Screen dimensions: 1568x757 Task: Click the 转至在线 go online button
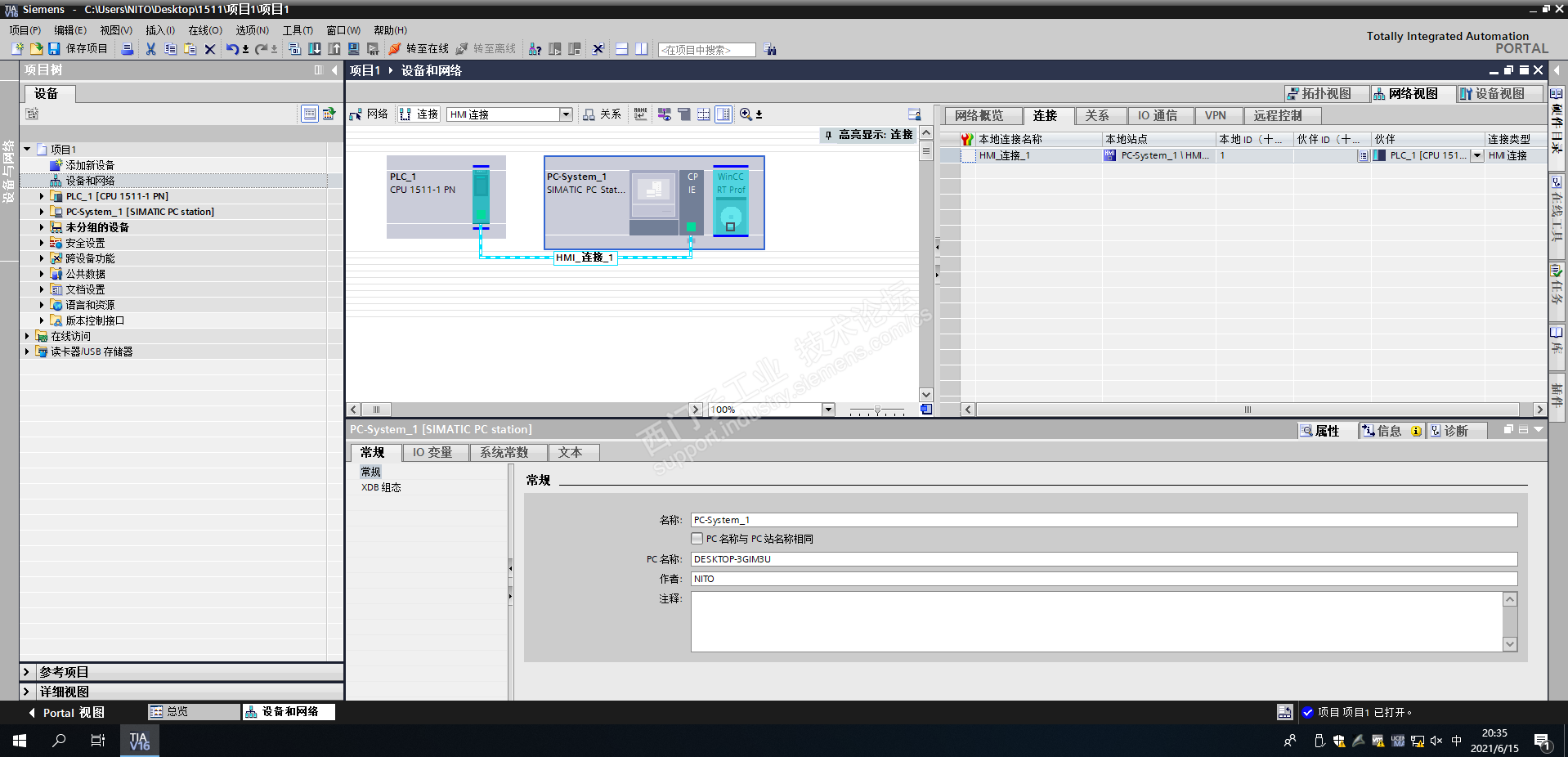click(x=419, y=49)
